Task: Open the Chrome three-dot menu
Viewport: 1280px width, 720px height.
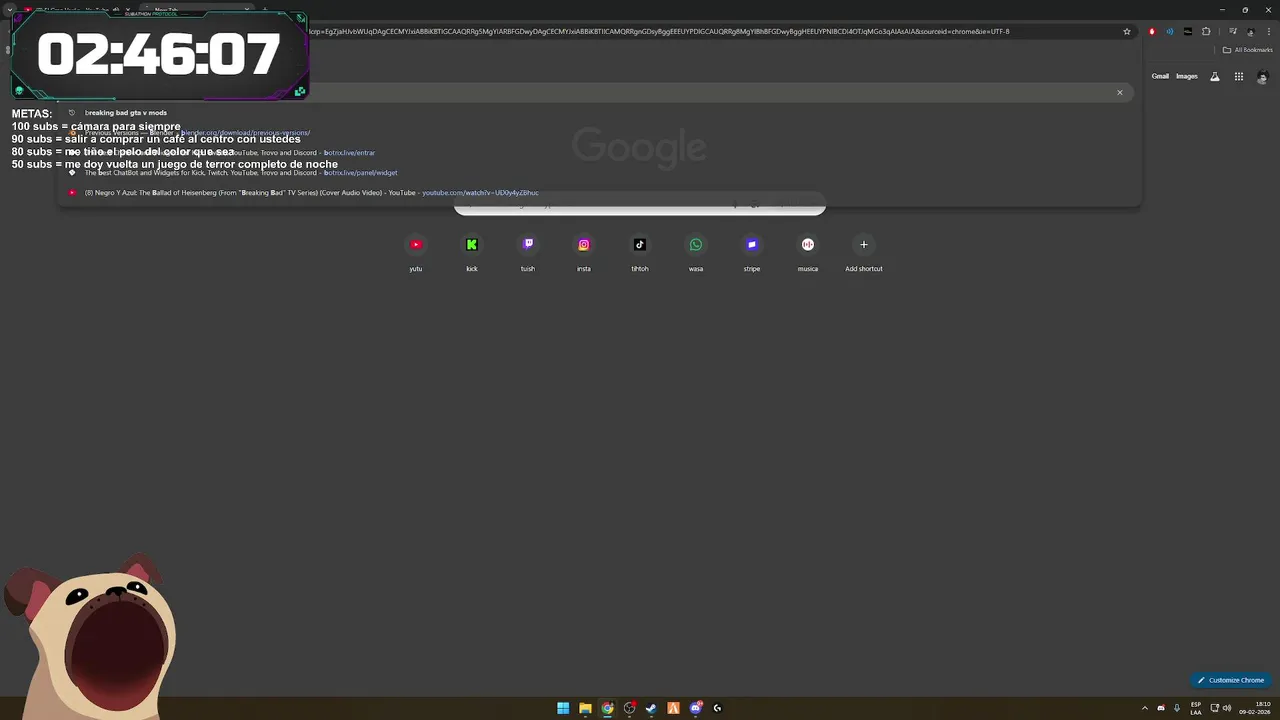Action: (x=1268, y=31)
